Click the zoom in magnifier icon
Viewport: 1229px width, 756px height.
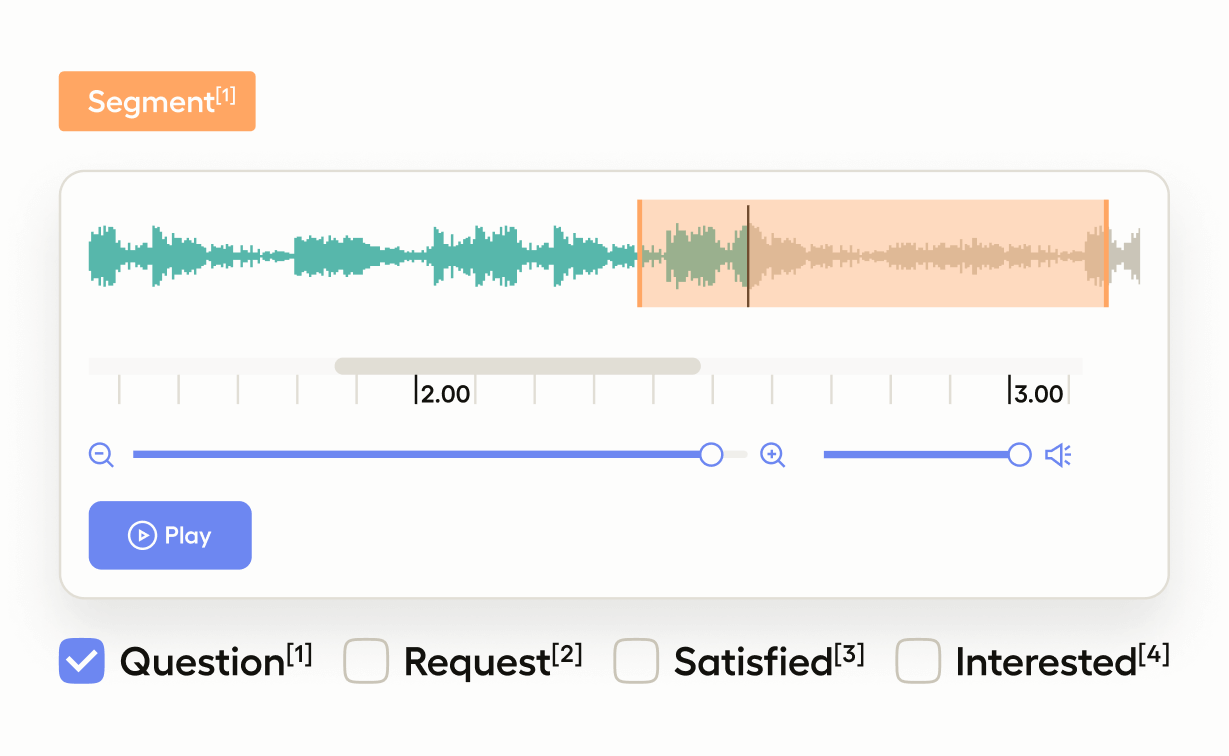coord(772,455)
